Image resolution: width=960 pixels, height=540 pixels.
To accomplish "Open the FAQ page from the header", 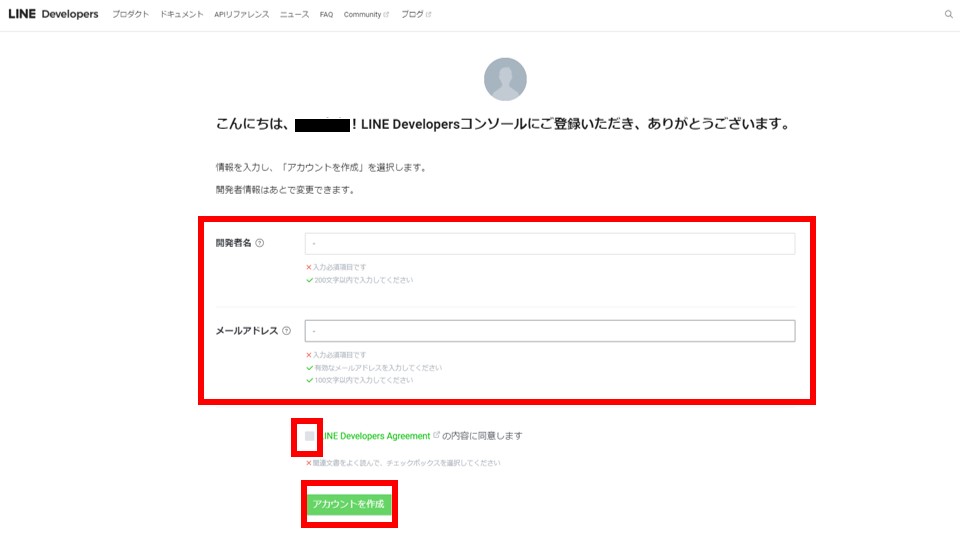I will click(x=326, y=15).
